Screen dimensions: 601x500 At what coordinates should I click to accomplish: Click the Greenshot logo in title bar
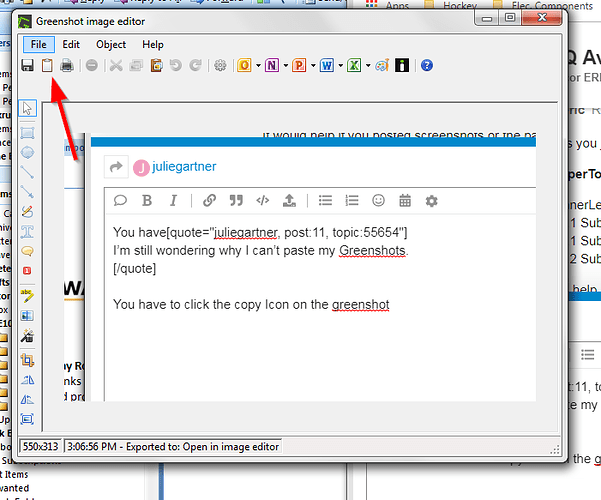pos(25,21)
